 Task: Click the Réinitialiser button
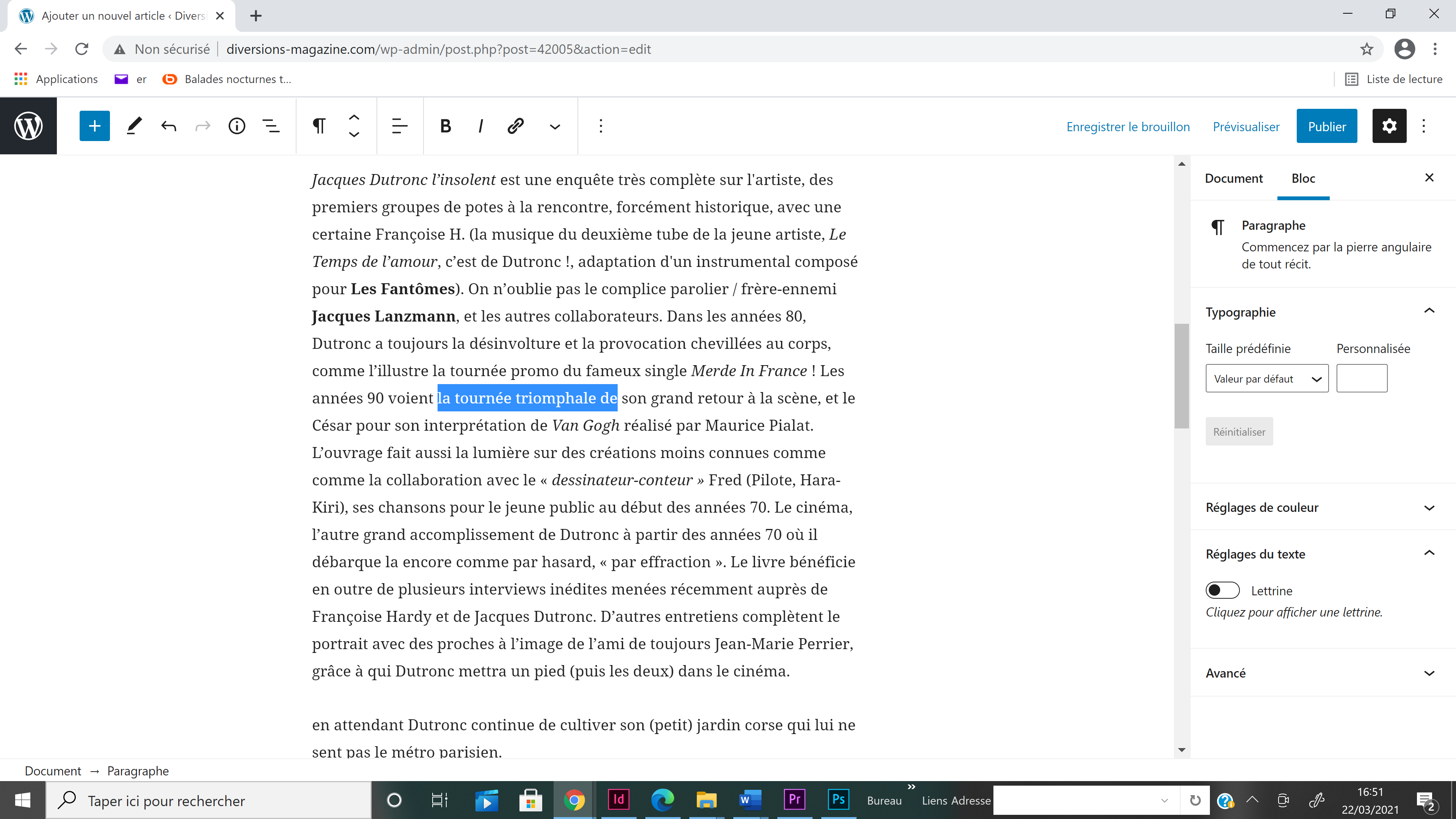tap(1239, 432)
